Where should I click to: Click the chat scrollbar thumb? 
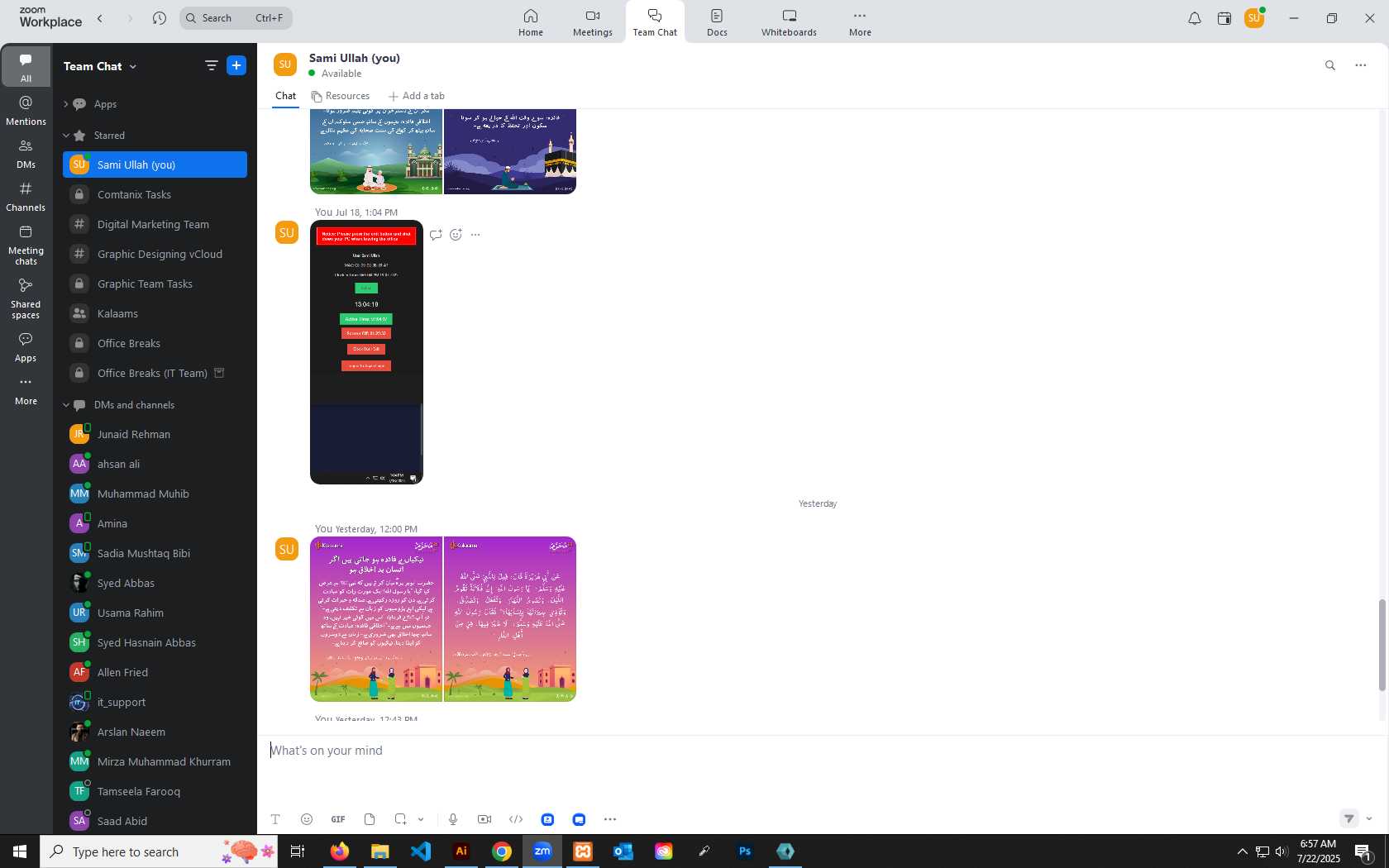[x=1382, y=645]
